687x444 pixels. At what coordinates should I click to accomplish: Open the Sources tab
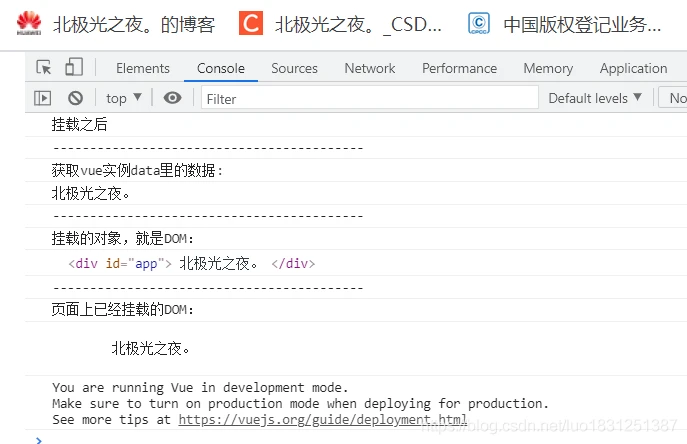(x=294, y=68)
